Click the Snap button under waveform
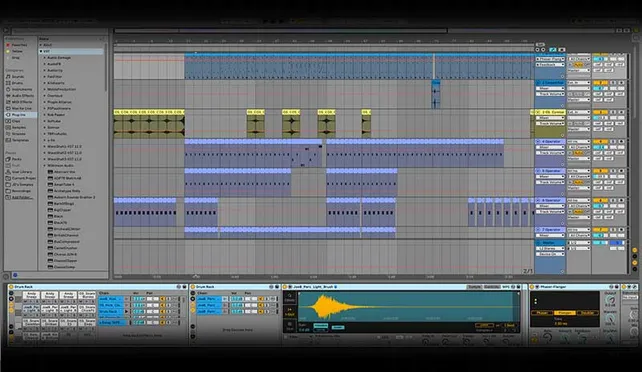Screen dimensions: 642x372 (338, 327)
